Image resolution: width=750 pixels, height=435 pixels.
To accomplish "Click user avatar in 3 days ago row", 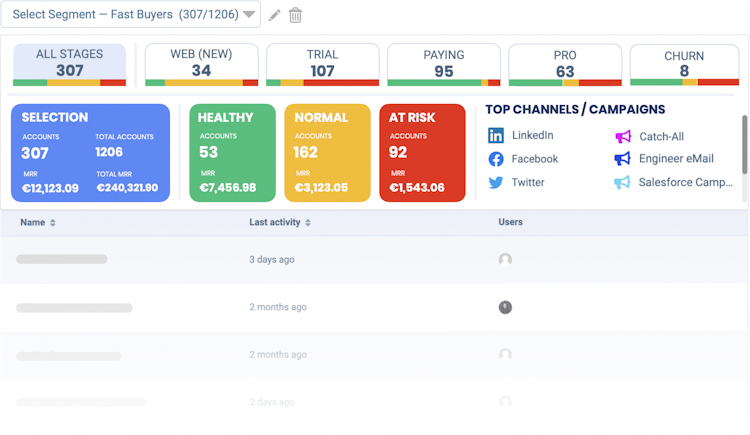I will pyautogui.click(x=505, y=259).
